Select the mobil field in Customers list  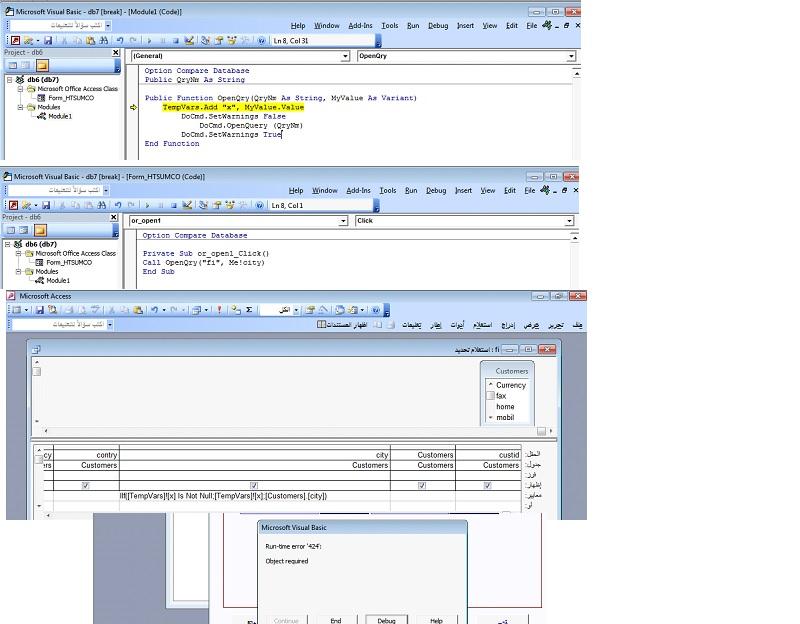505,417
